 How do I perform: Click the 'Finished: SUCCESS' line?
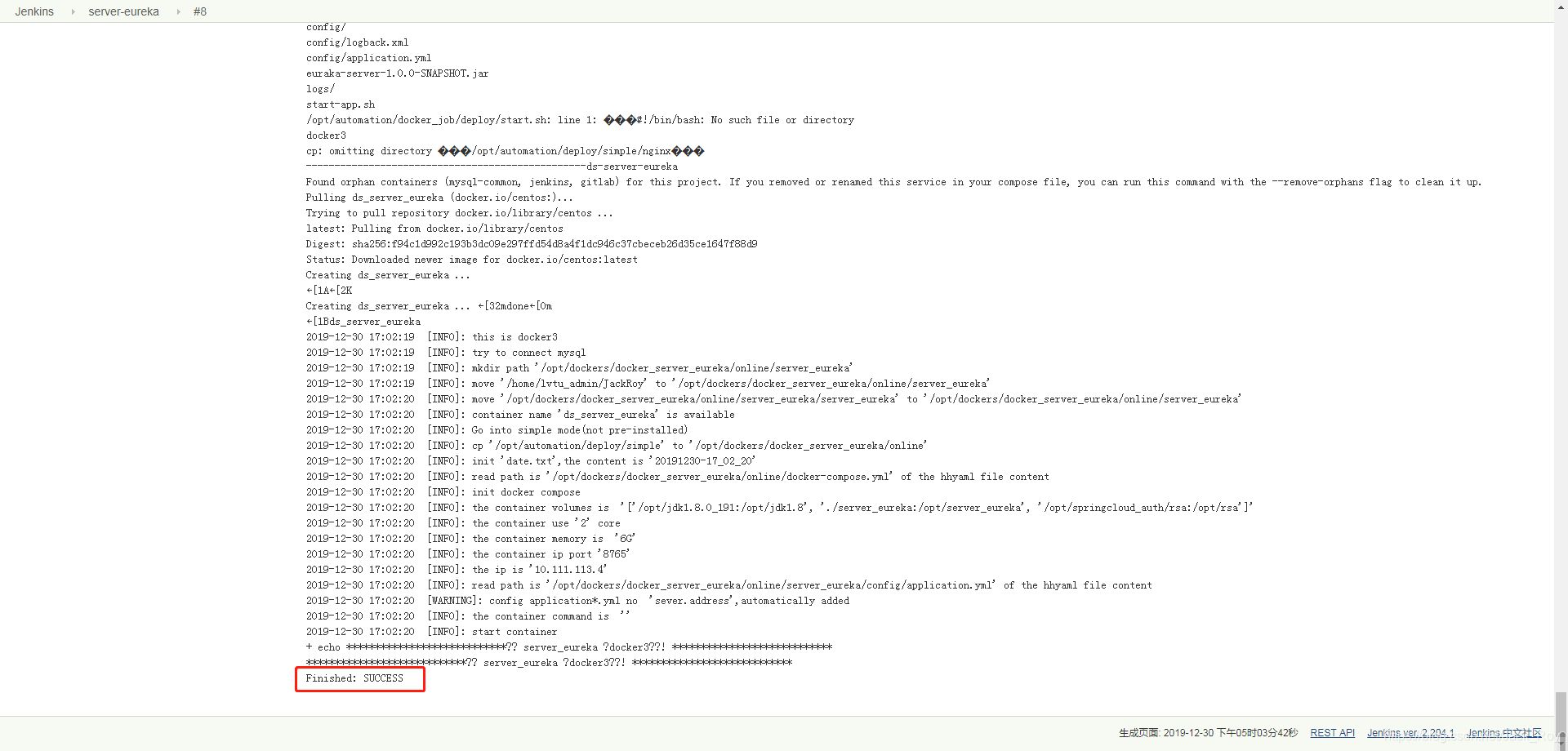tap(354, 678)
